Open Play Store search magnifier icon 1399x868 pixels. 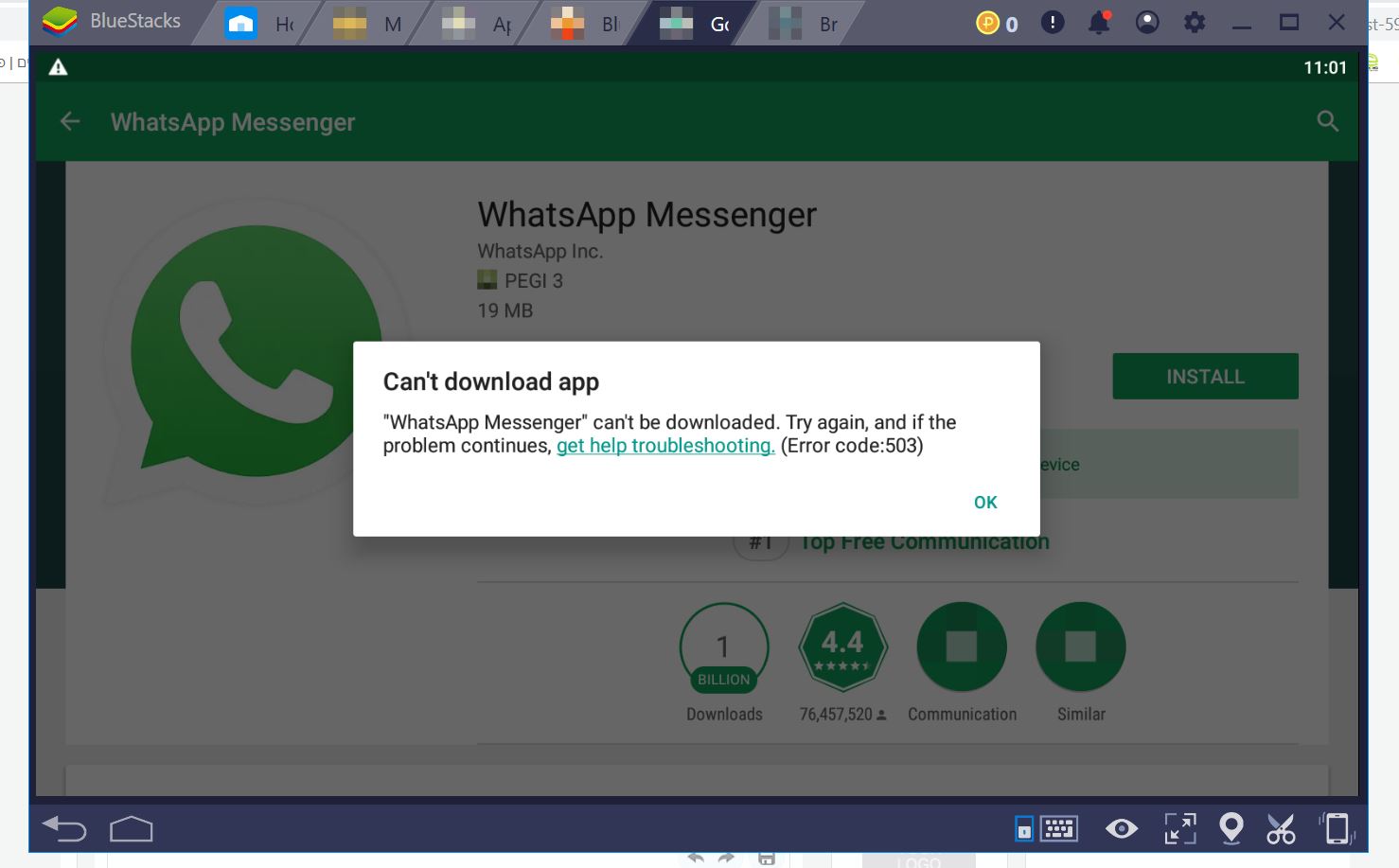pos(1328,121)
